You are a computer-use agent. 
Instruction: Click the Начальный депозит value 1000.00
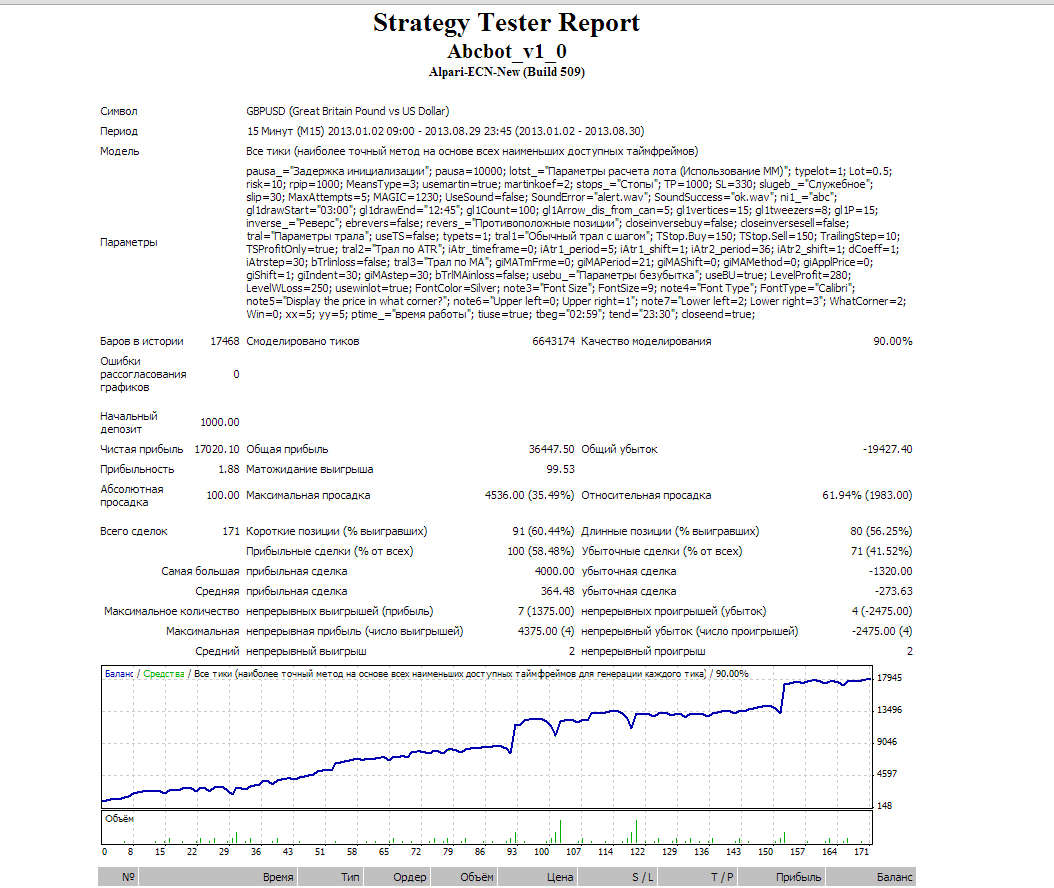[x=220, y=422]
